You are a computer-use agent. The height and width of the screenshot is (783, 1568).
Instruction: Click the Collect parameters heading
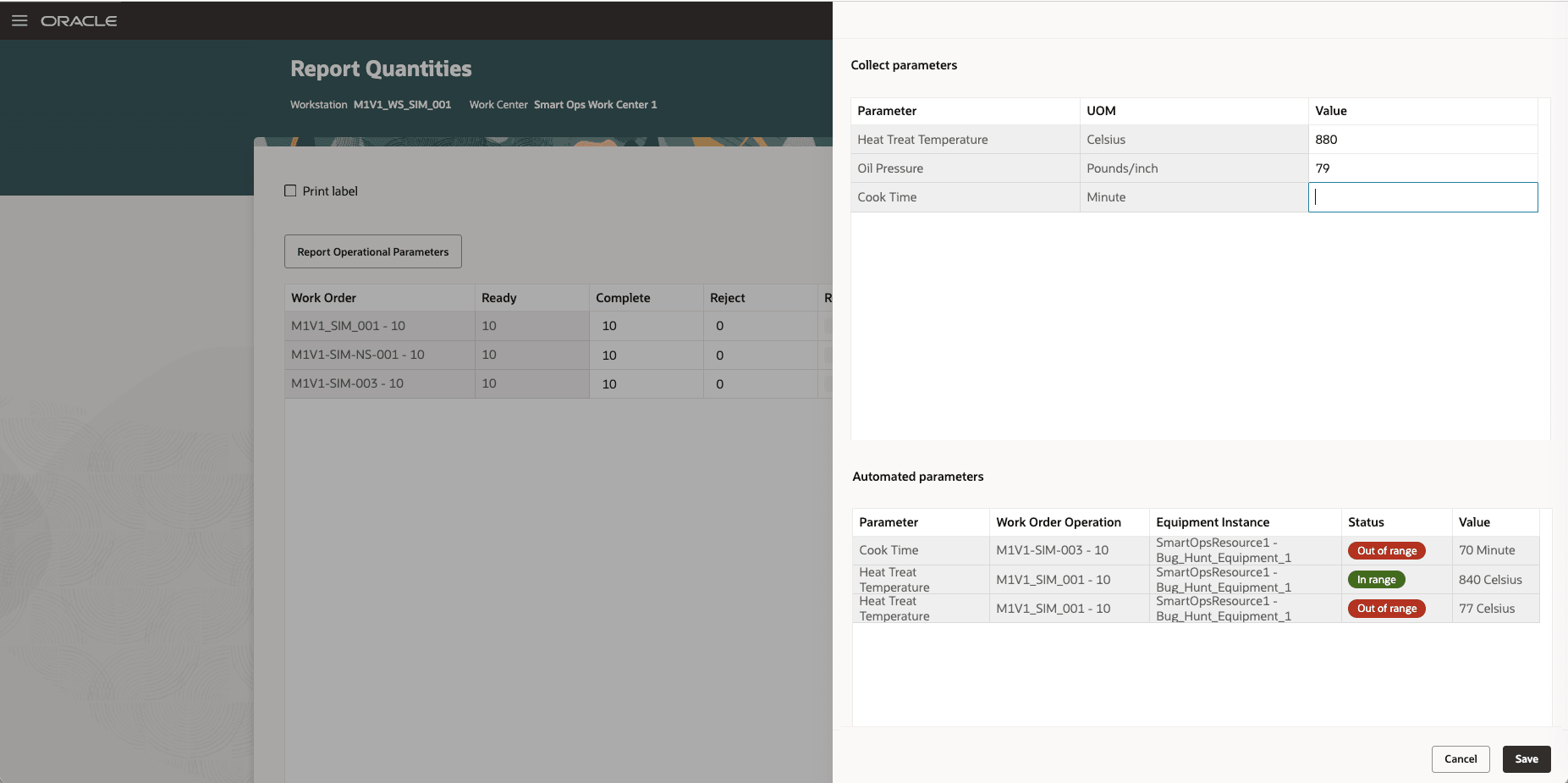click(904, 65)
